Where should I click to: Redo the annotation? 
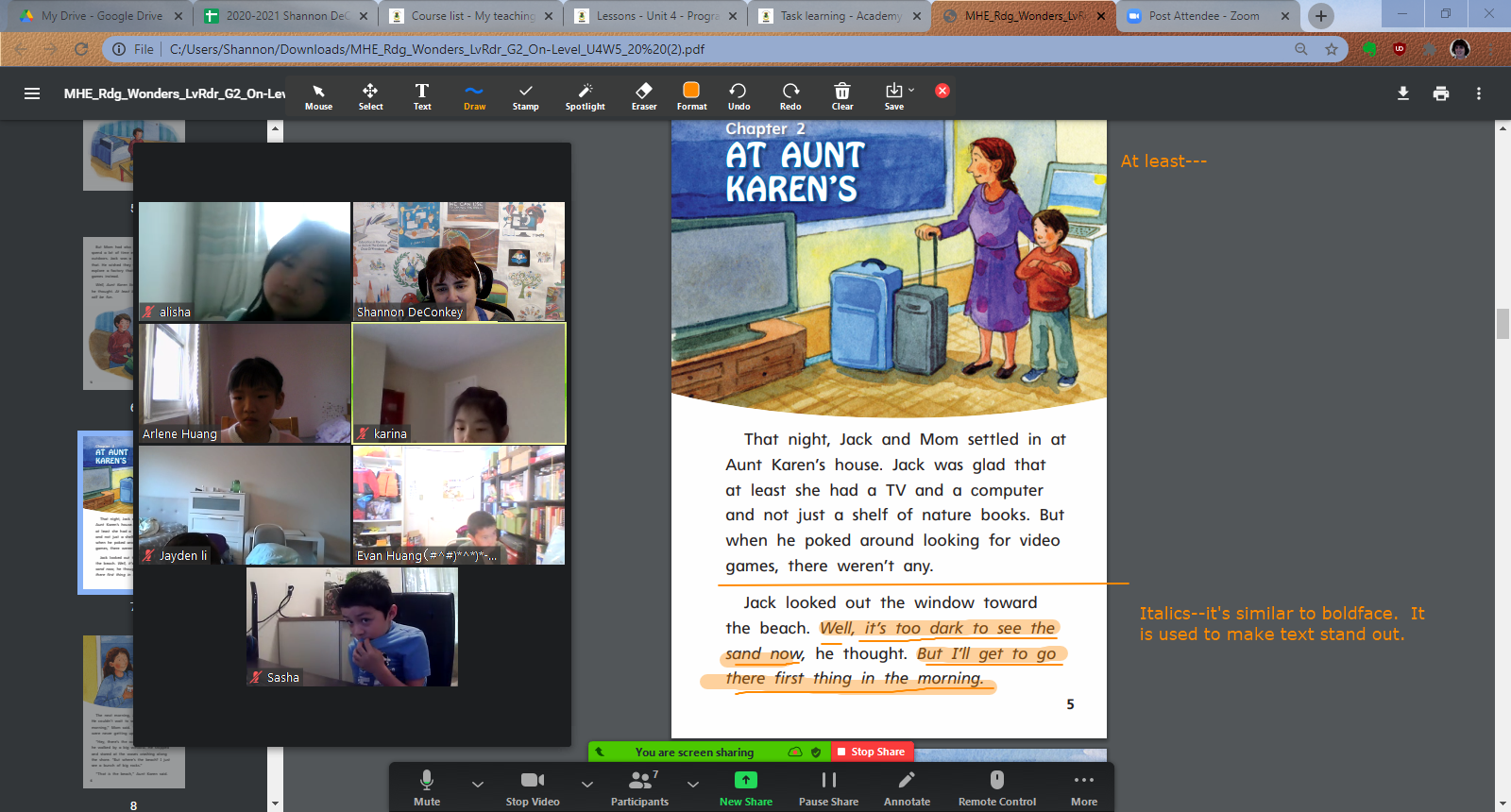point(790,96)
